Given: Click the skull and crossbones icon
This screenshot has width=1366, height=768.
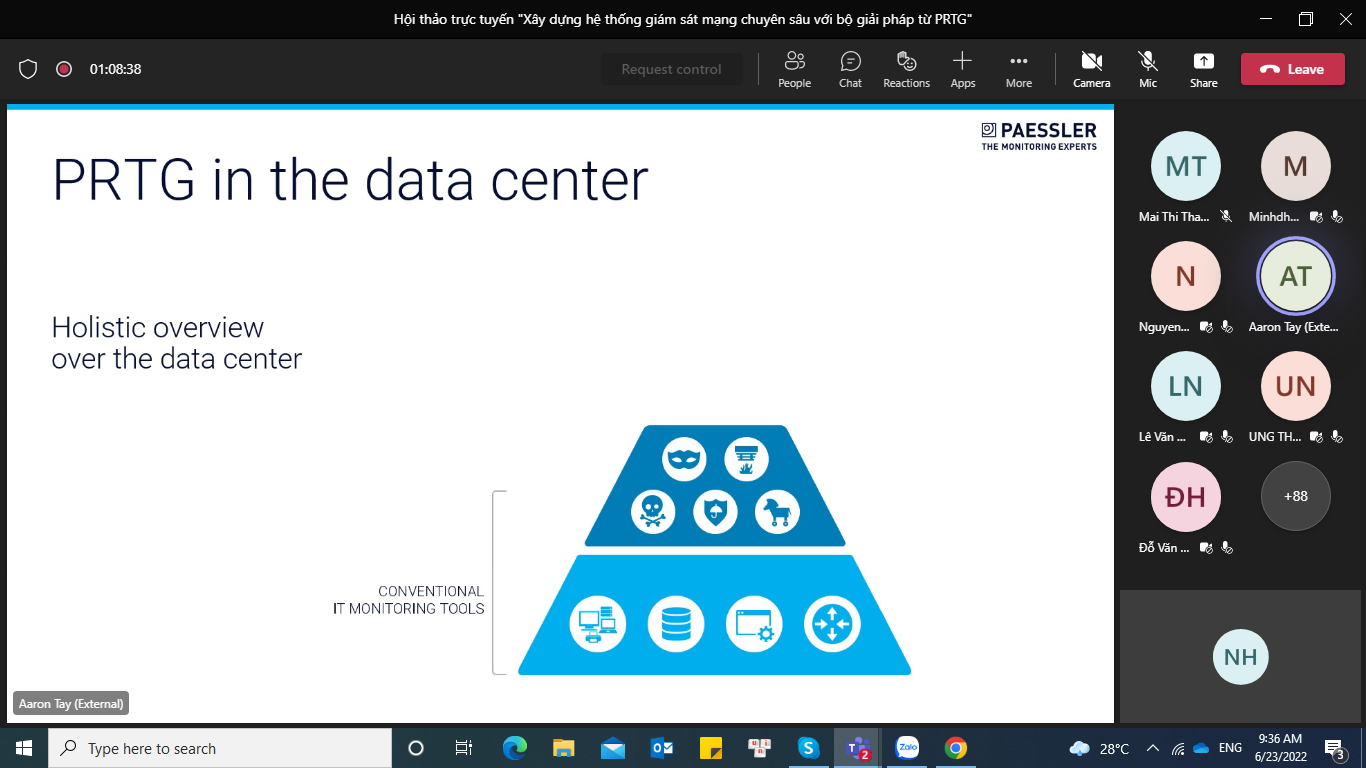Looking at the screenshot, I should 652,512.
